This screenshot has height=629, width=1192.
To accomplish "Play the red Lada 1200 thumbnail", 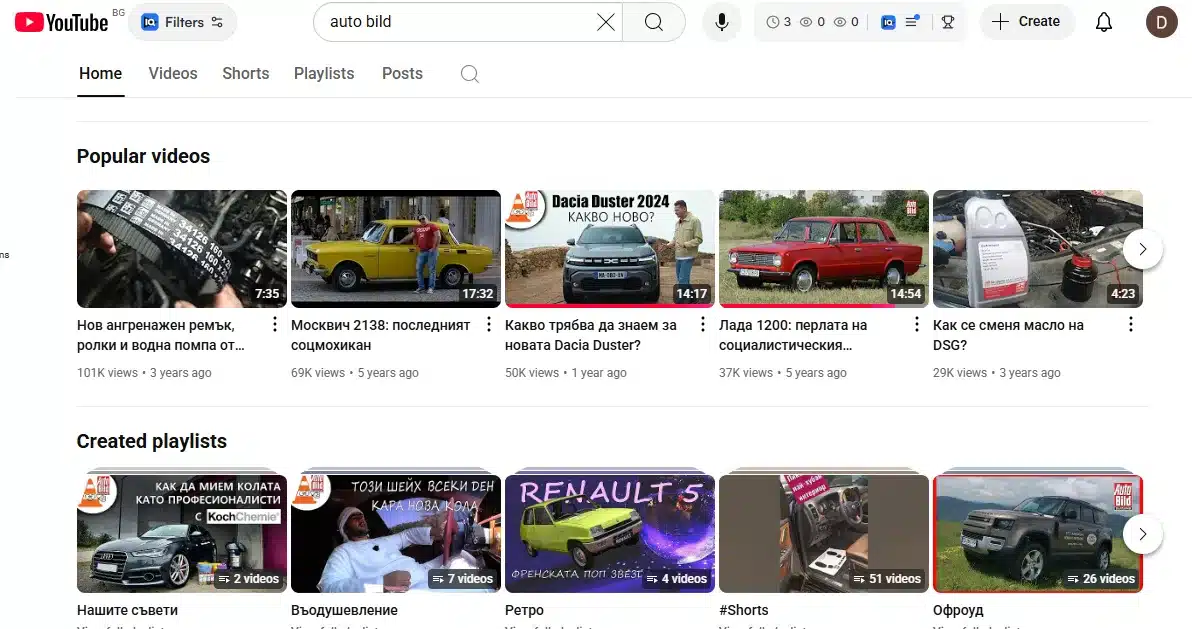I will click(x=824, y=249).
